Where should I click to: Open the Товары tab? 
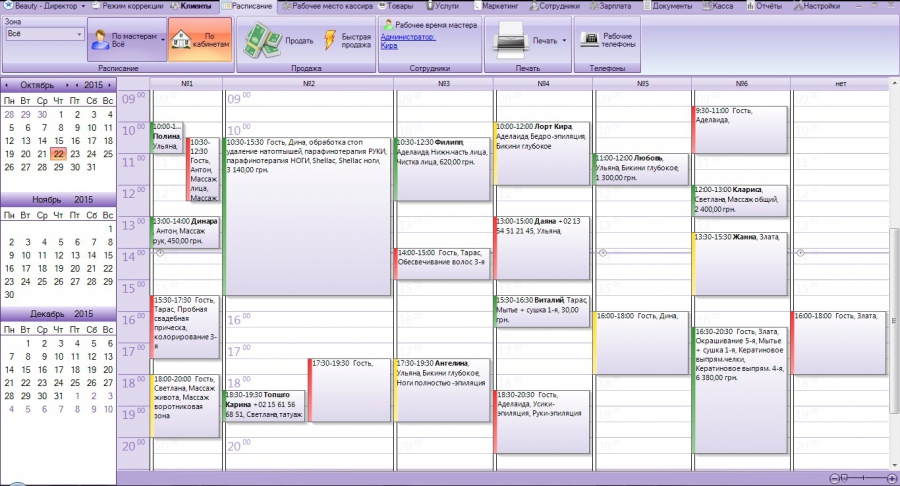396,6
